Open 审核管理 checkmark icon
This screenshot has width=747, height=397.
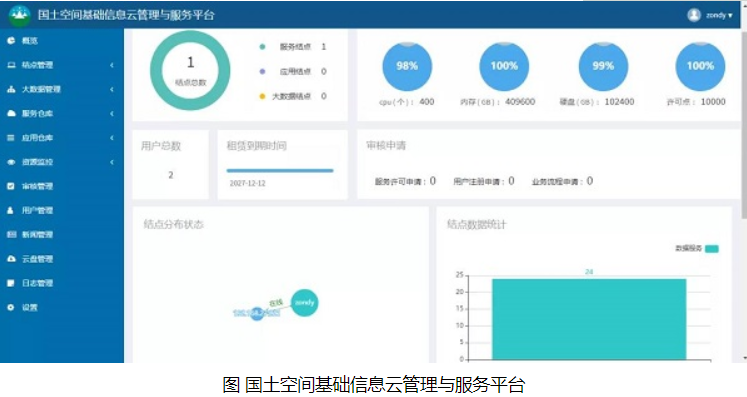point(11,186)
